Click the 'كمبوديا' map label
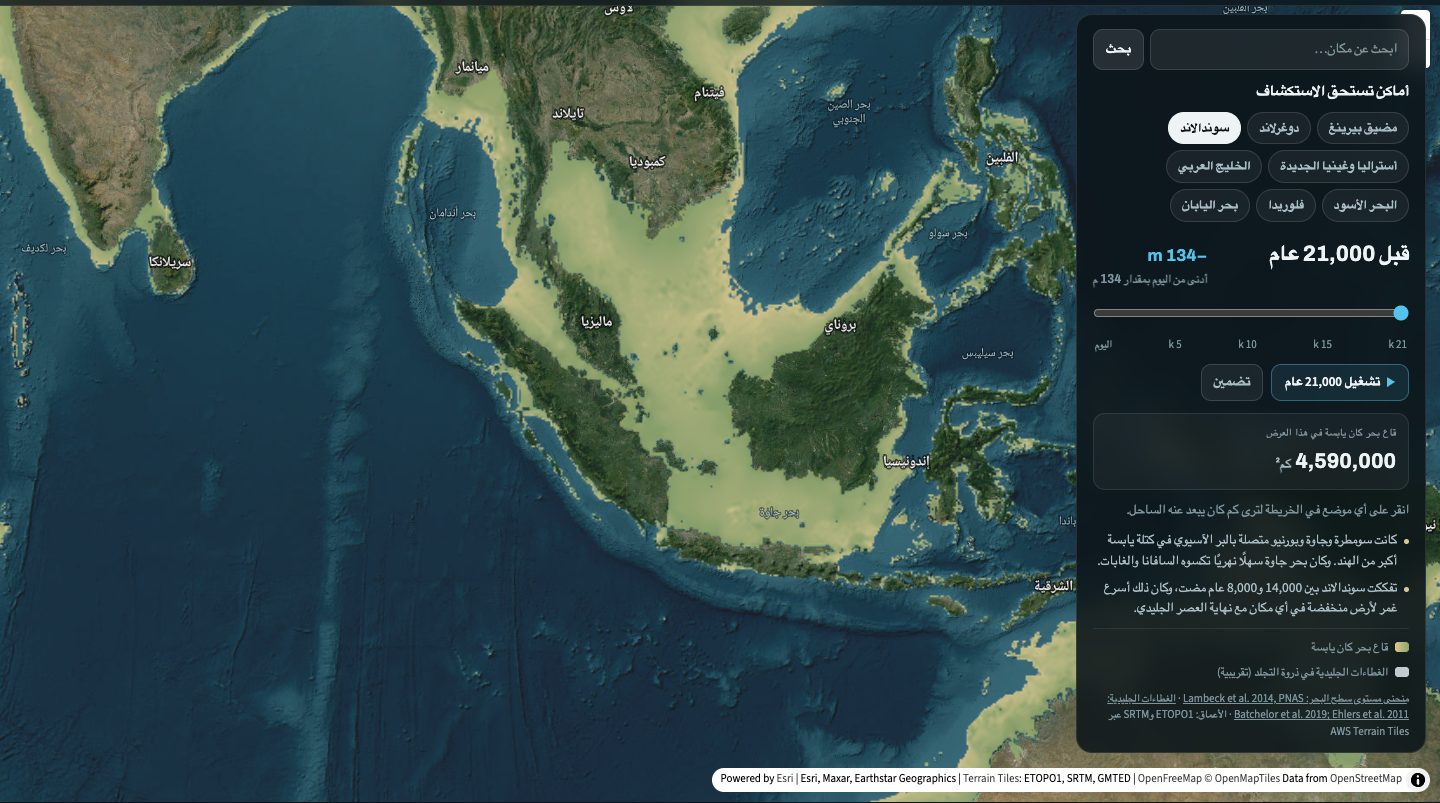Image resolution: width=1440 pixels, height=803 pixels. tap(647, 161)
